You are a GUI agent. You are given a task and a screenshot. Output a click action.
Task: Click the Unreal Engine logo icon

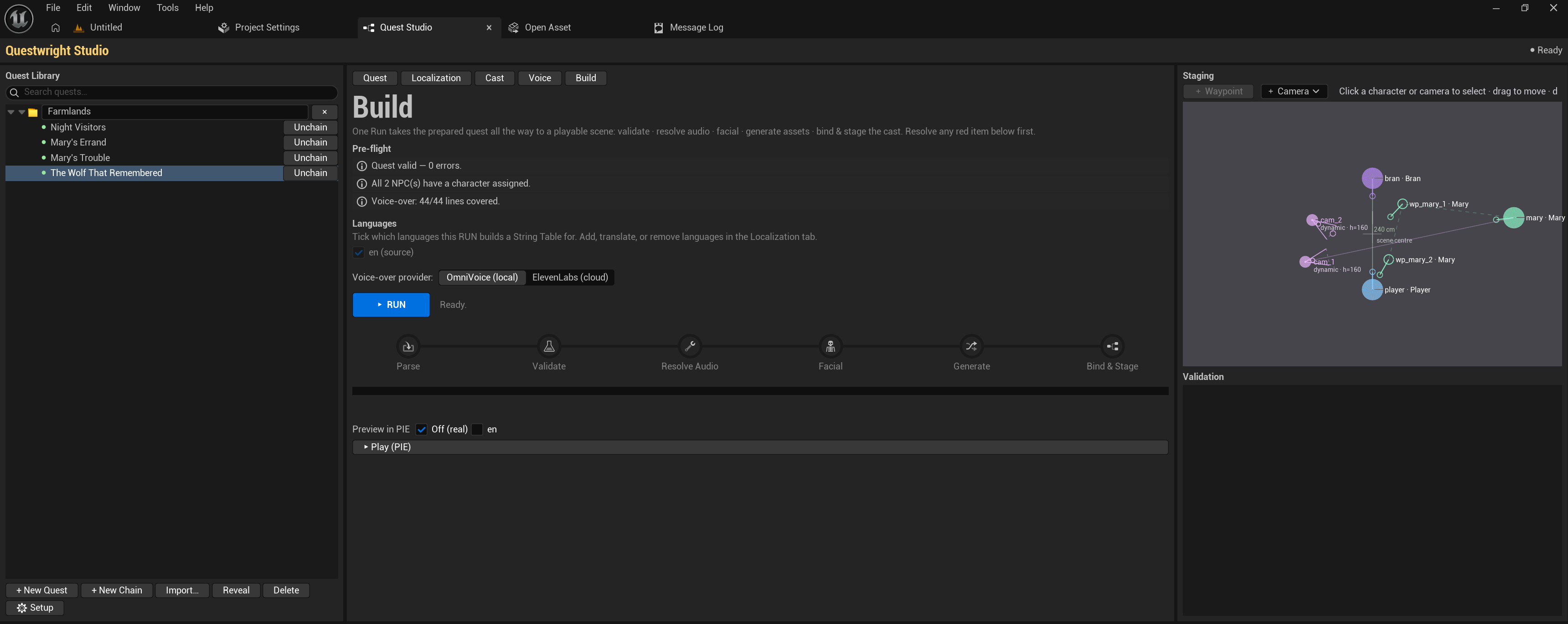click(x=19, y=18)
